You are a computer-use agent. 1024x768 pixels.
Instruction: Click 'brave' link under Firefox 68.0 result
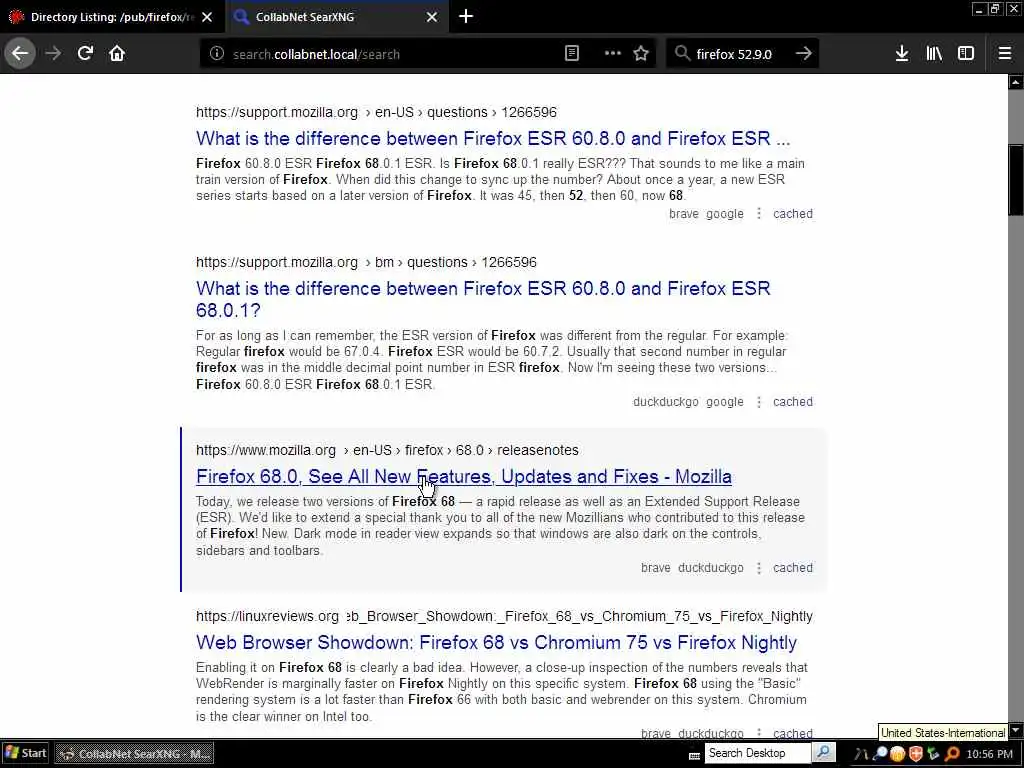tap(656, 568)
